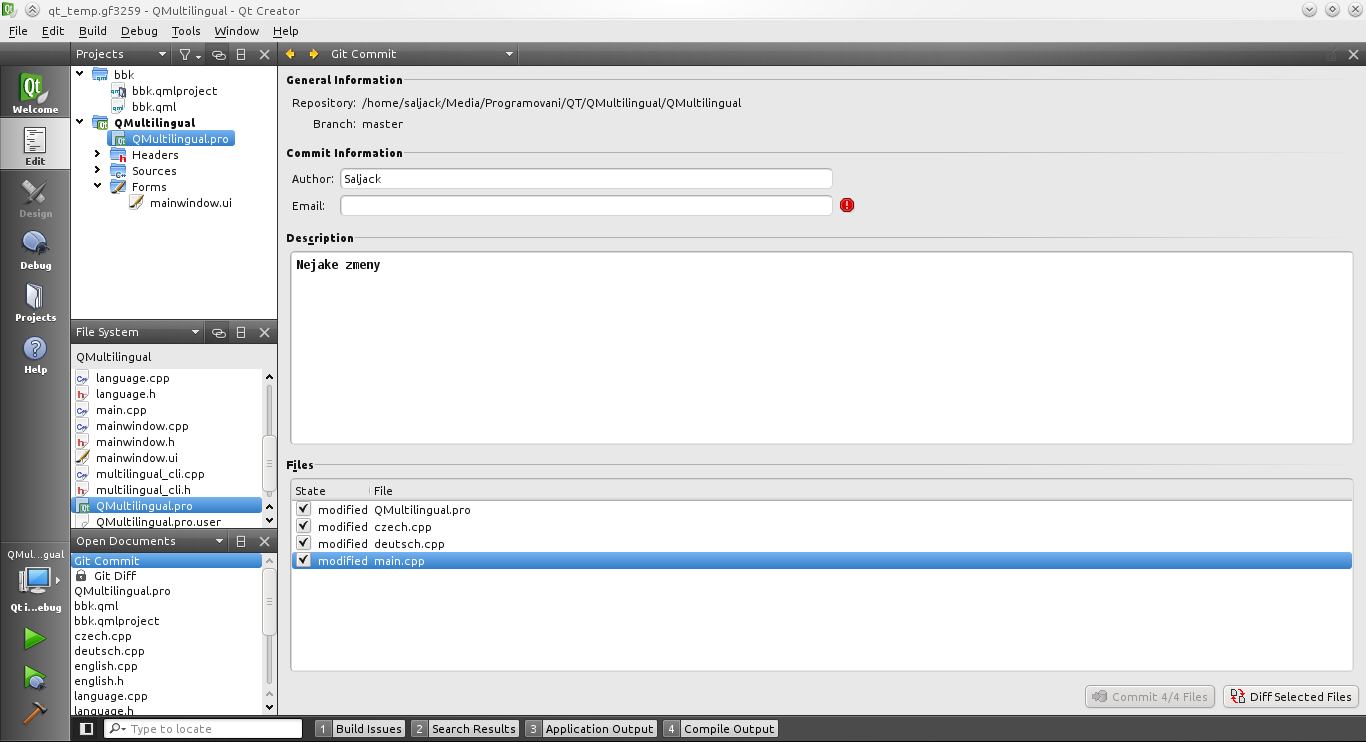Collapse the QMultilingual project node
This screenshot has height=742, width=1366.
[80, 122]
